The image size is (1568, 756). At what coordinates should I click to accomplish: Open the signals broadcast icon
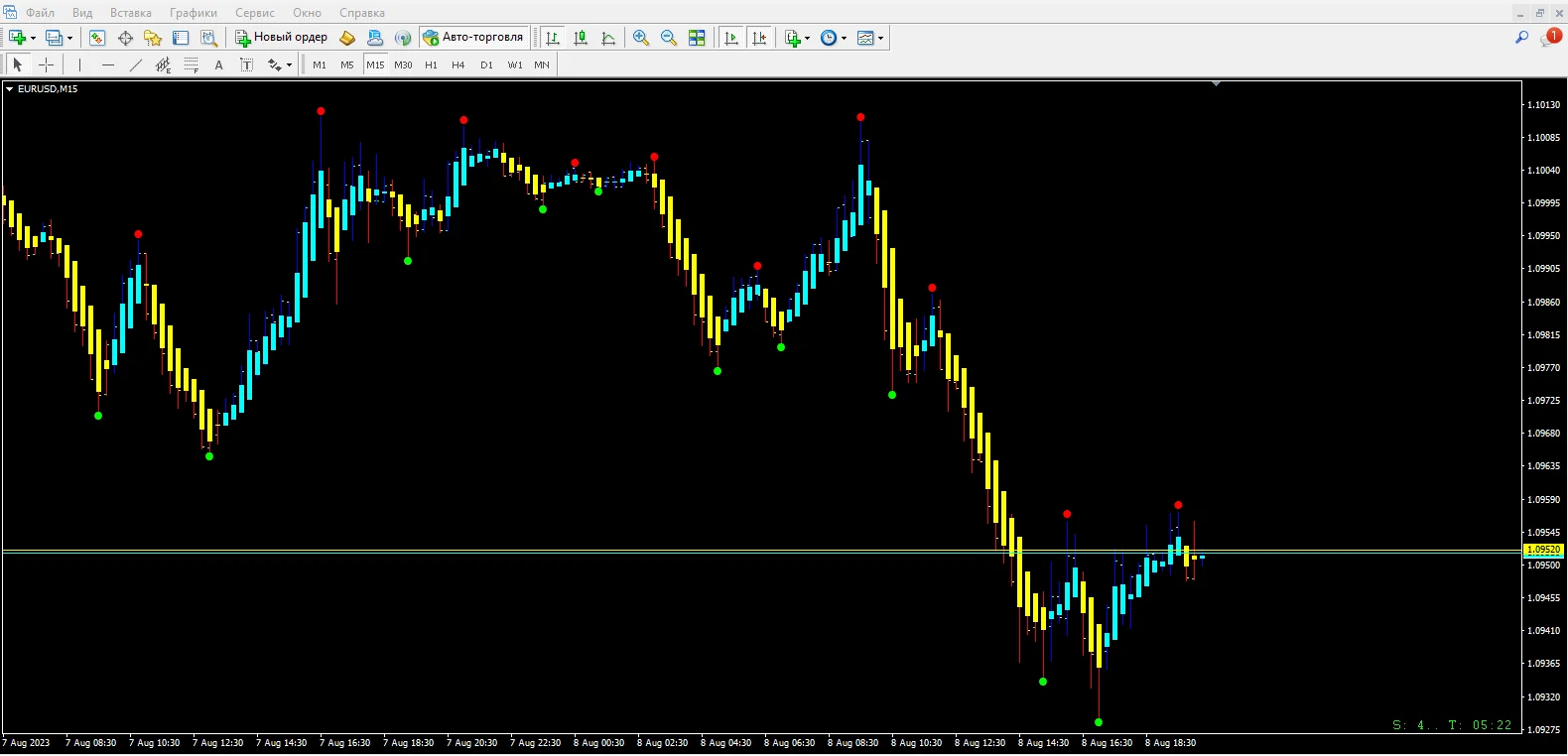[403, 38]
